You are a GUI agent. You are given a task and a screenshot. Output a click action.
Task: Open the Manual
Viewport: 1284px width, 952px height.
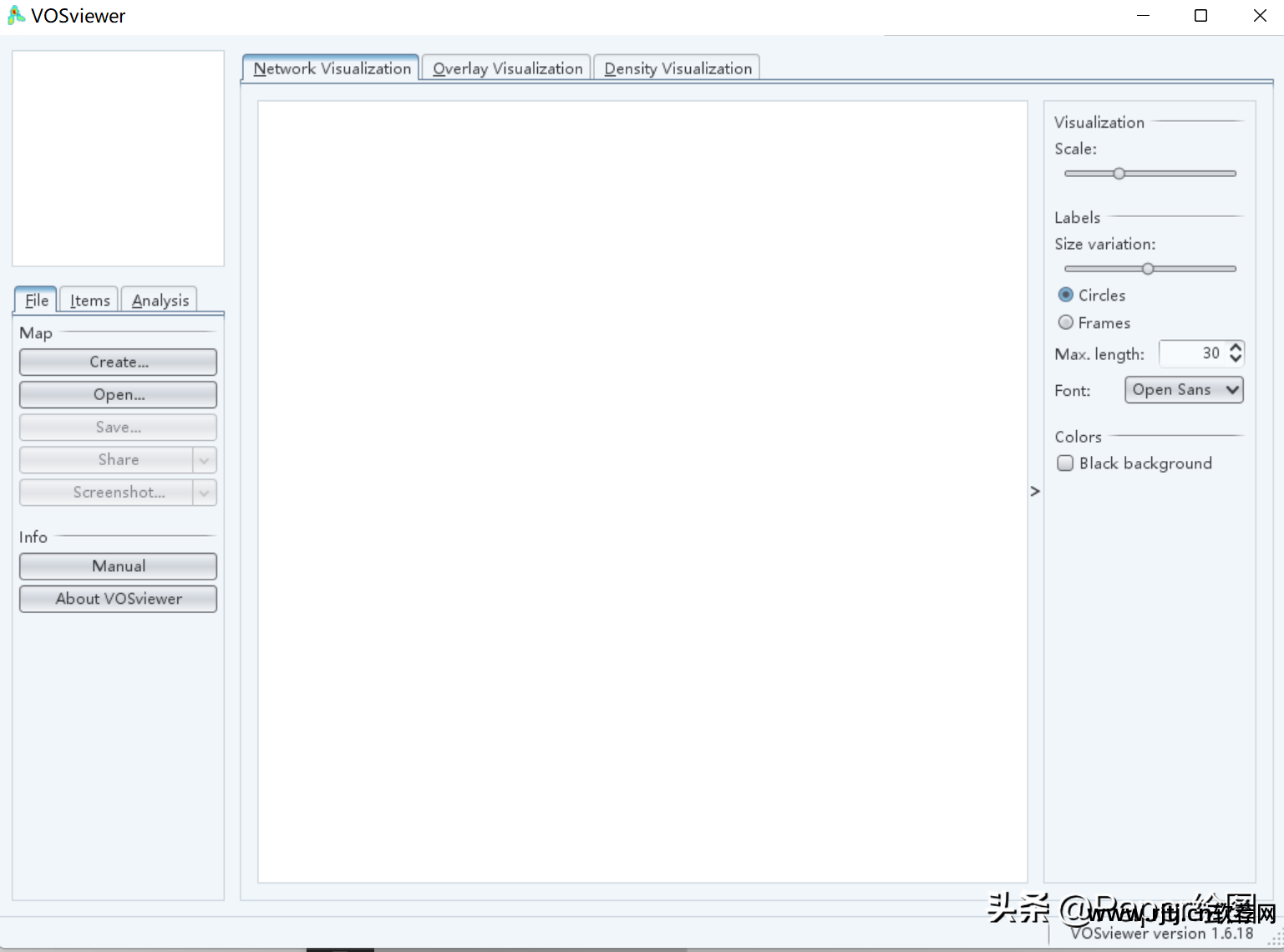pos(119,566)
